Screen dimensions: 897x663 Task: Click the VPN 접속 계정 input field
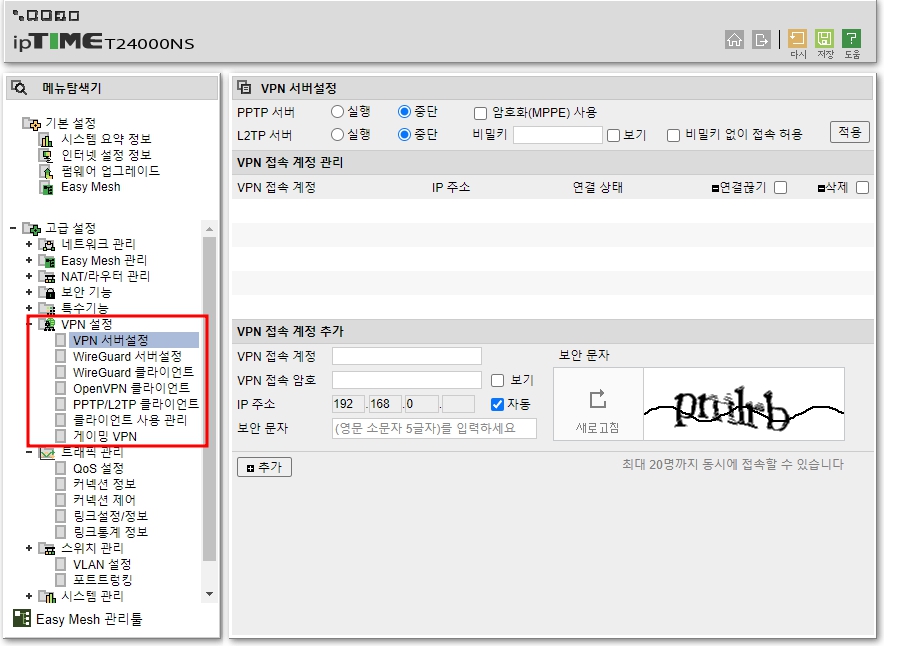(x=405, y=355)
